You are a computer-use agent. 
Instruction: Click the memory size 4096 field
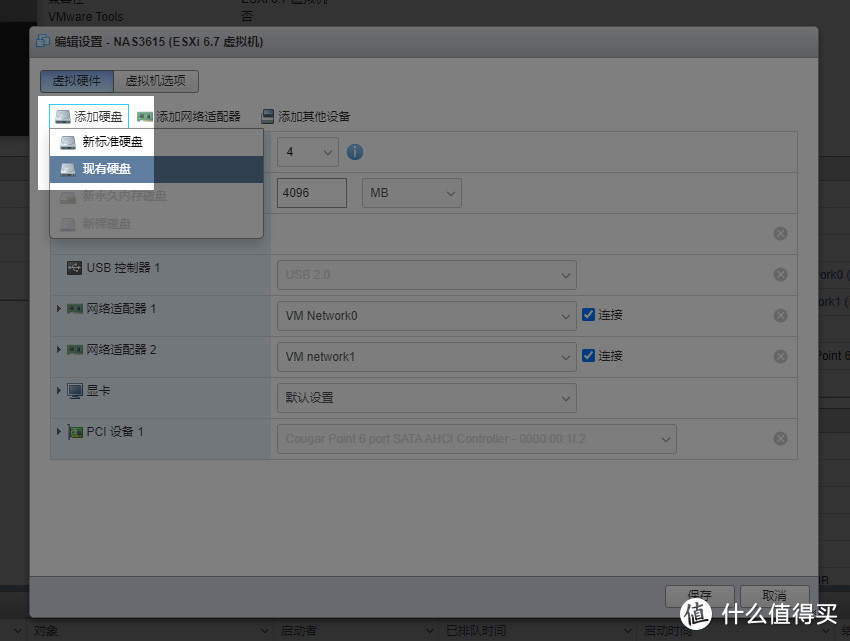(311, 192)
